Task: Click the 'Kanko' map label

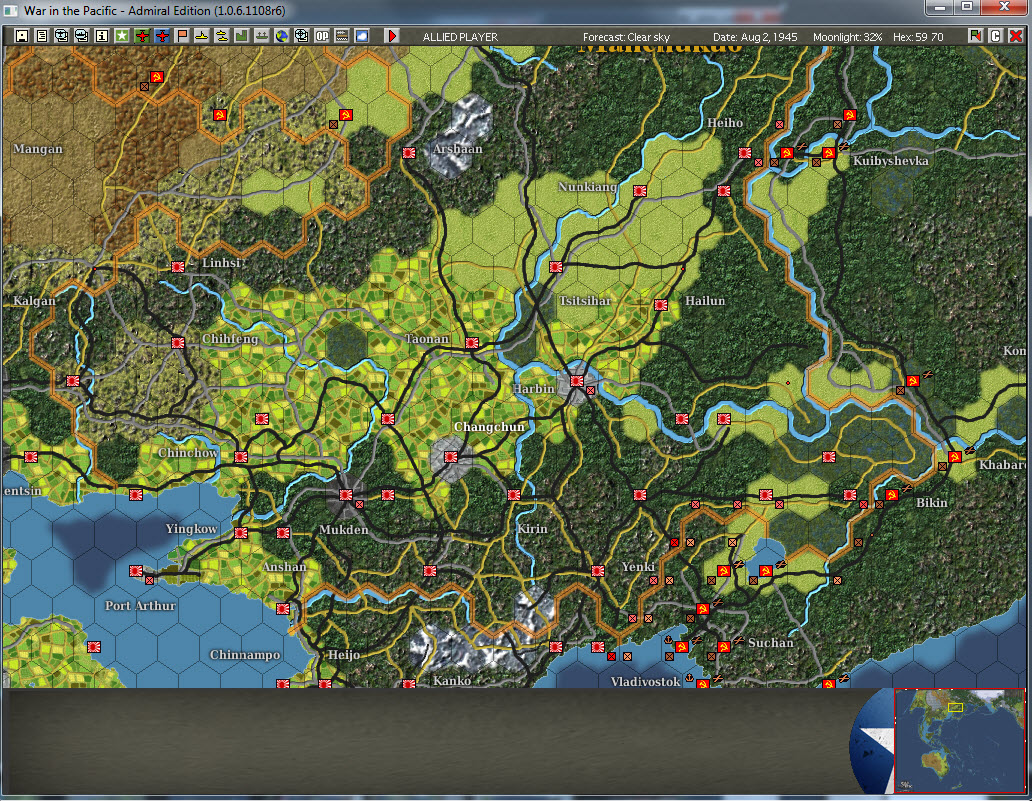Action: click(x=452, y=681)
